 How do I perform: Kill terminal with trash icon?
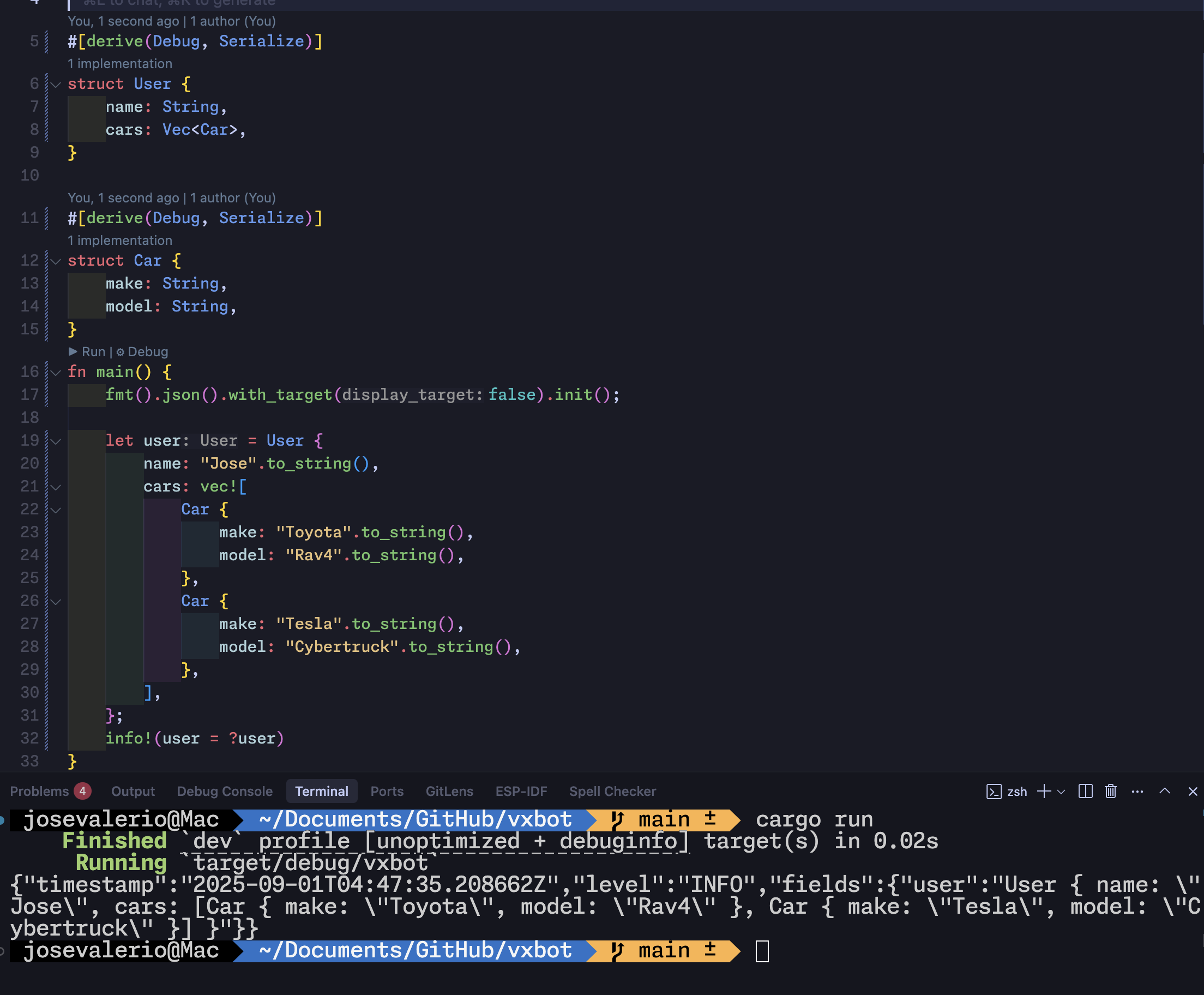[x=1111, y=792]
